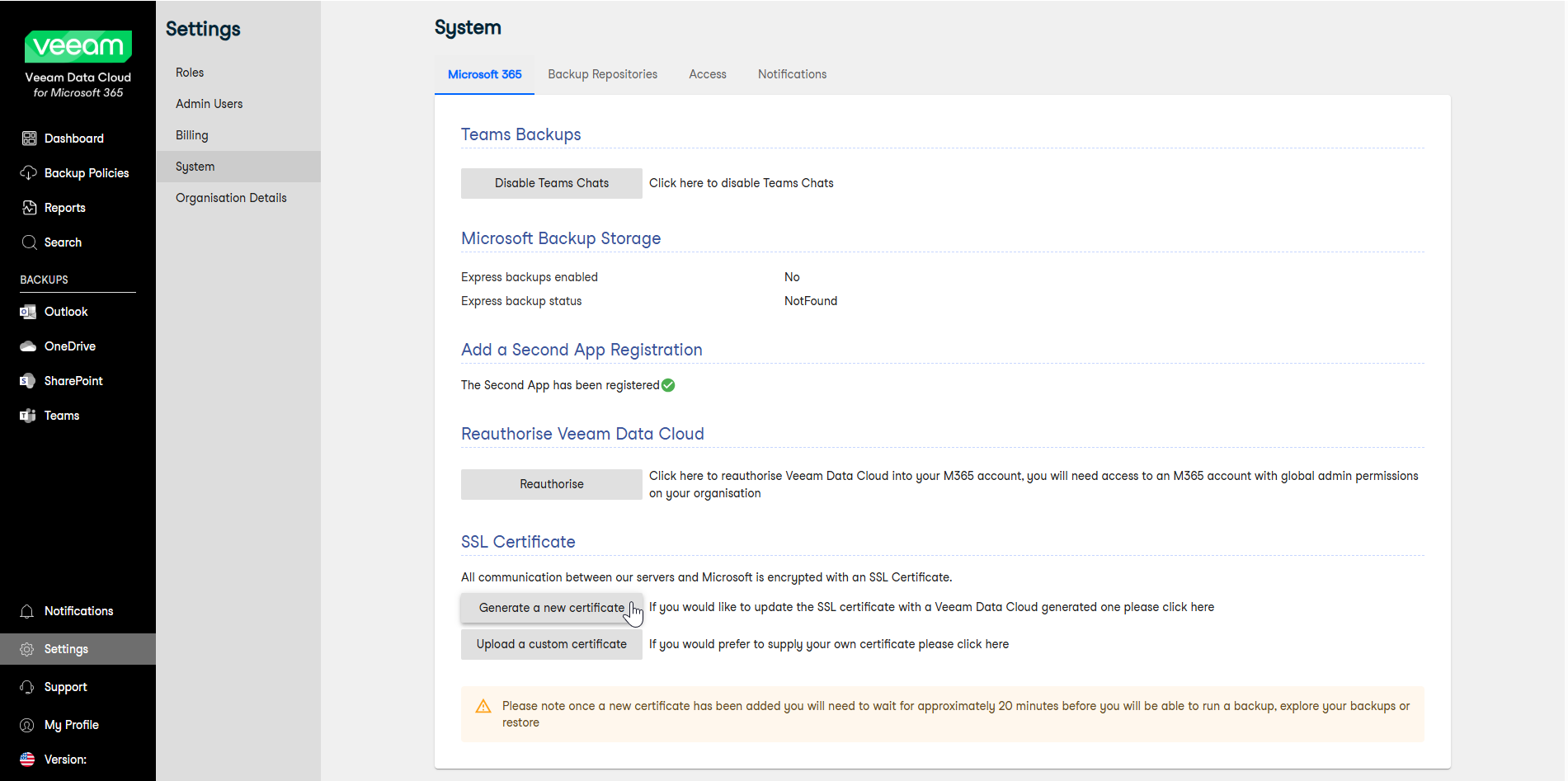
Task: Click Upload a custom certificate
Action: pyautogui.click(x=551, y=644)
